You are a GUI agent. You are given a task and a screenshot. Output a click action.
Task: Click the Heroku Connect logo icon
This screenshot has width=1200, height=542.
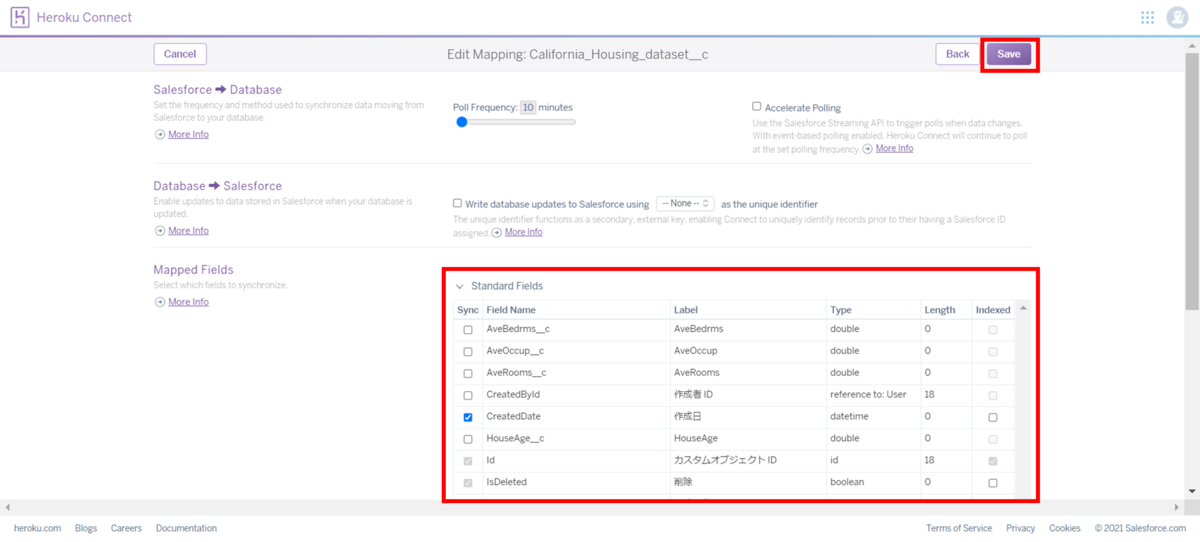tap(20, 18)
